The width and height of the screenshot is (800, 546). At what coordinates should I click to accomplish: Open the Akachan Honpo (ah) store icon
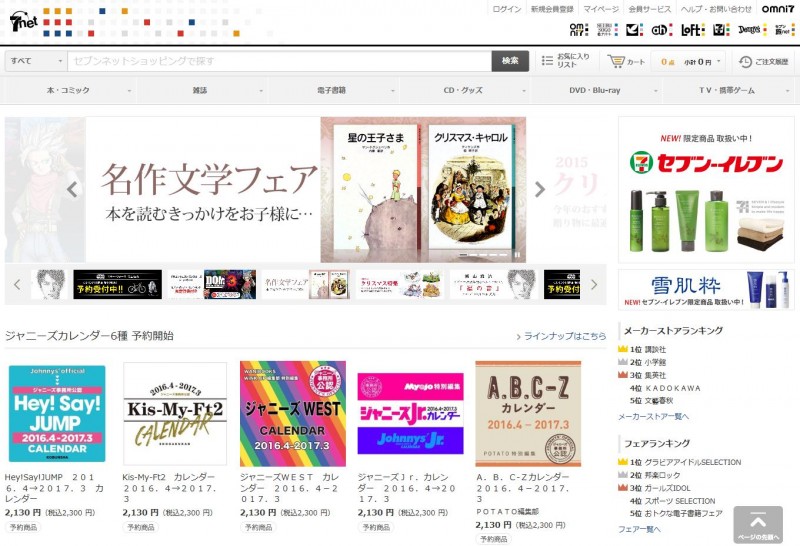click(662, 30)
